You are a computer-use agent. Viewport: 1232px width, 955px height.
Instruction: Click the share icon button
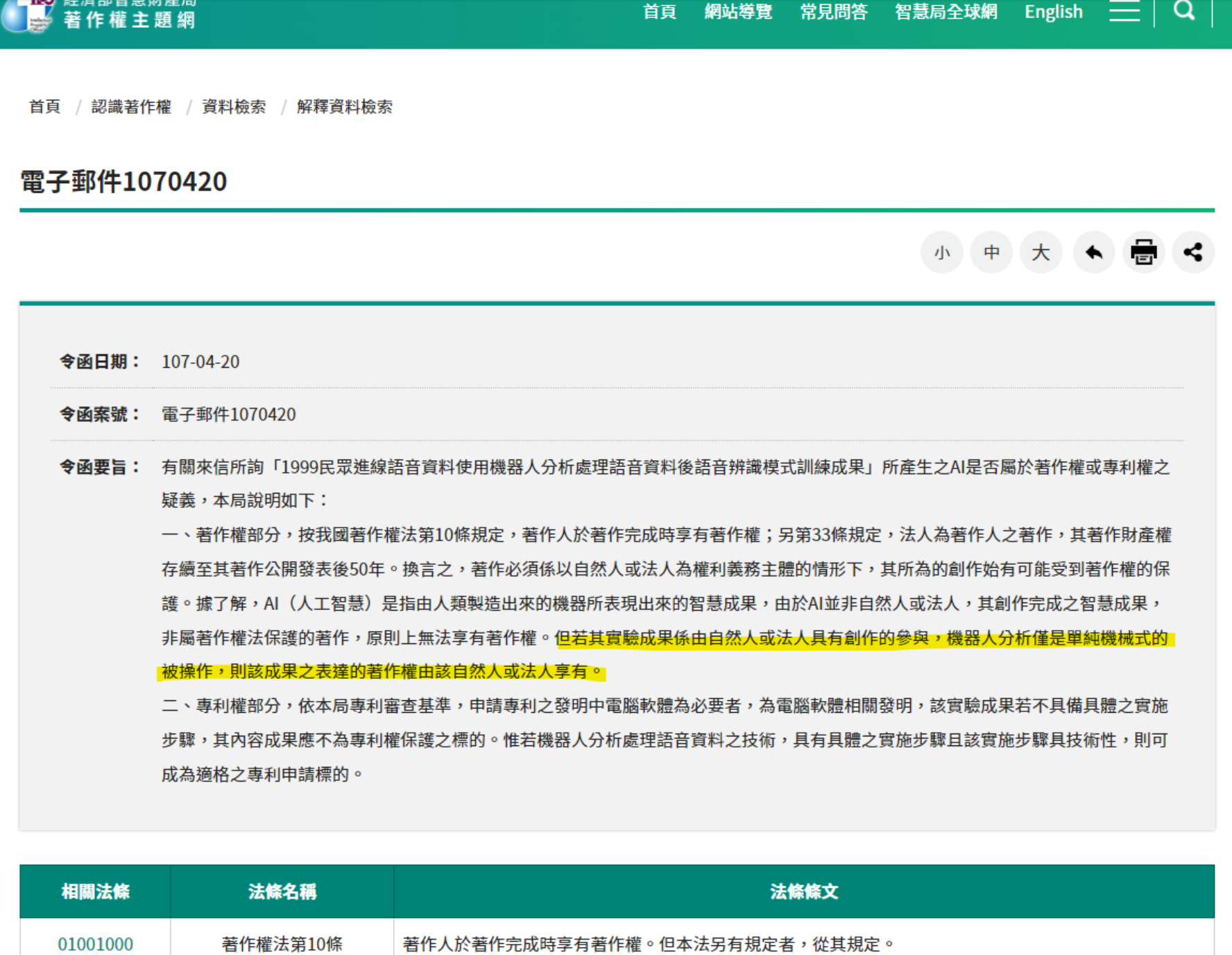[x=1192, y=253]
